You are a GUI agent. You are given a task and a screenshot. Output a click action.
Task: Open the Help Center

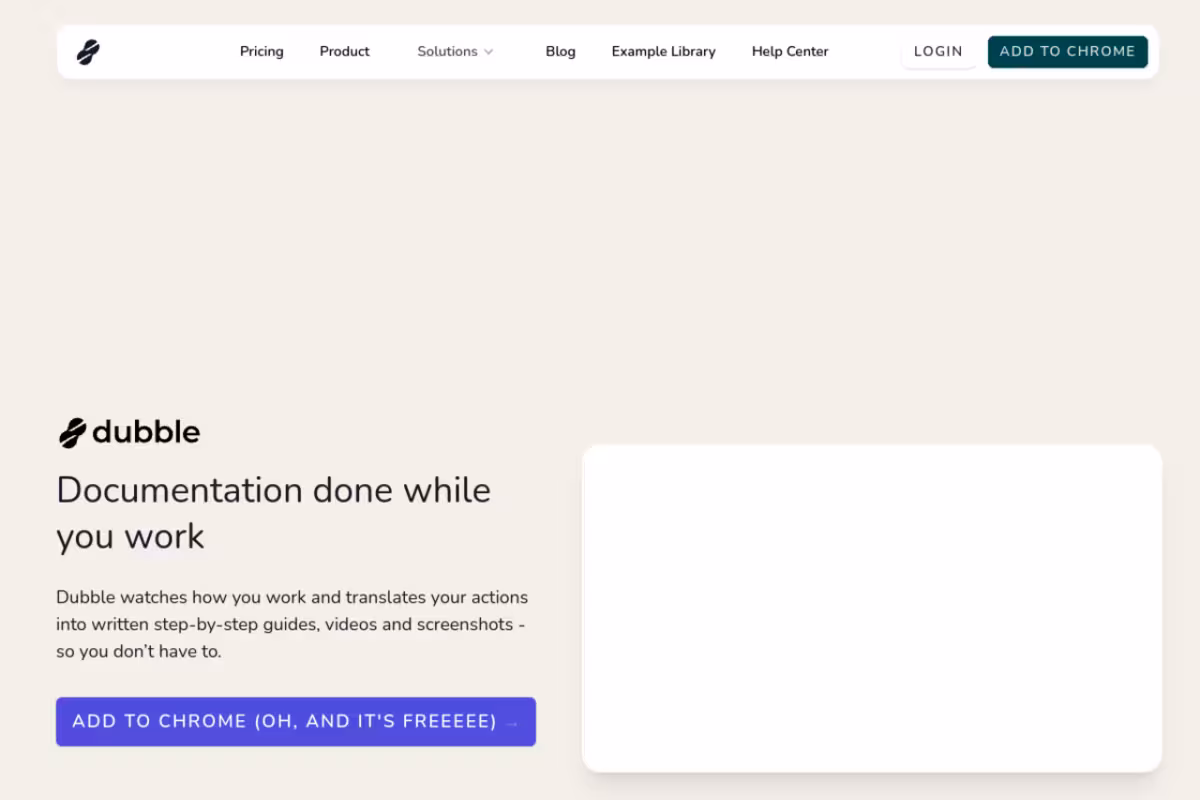coord(790,52)
